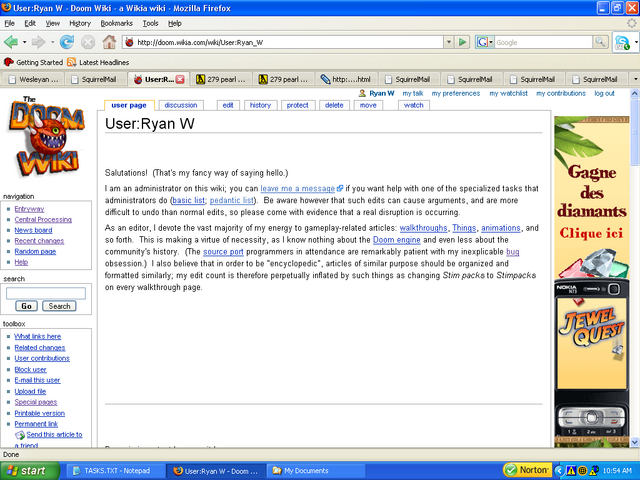This screenshot has width=640, height=480.
Task: Open the source port link
Action: click(x=223, y=252)
